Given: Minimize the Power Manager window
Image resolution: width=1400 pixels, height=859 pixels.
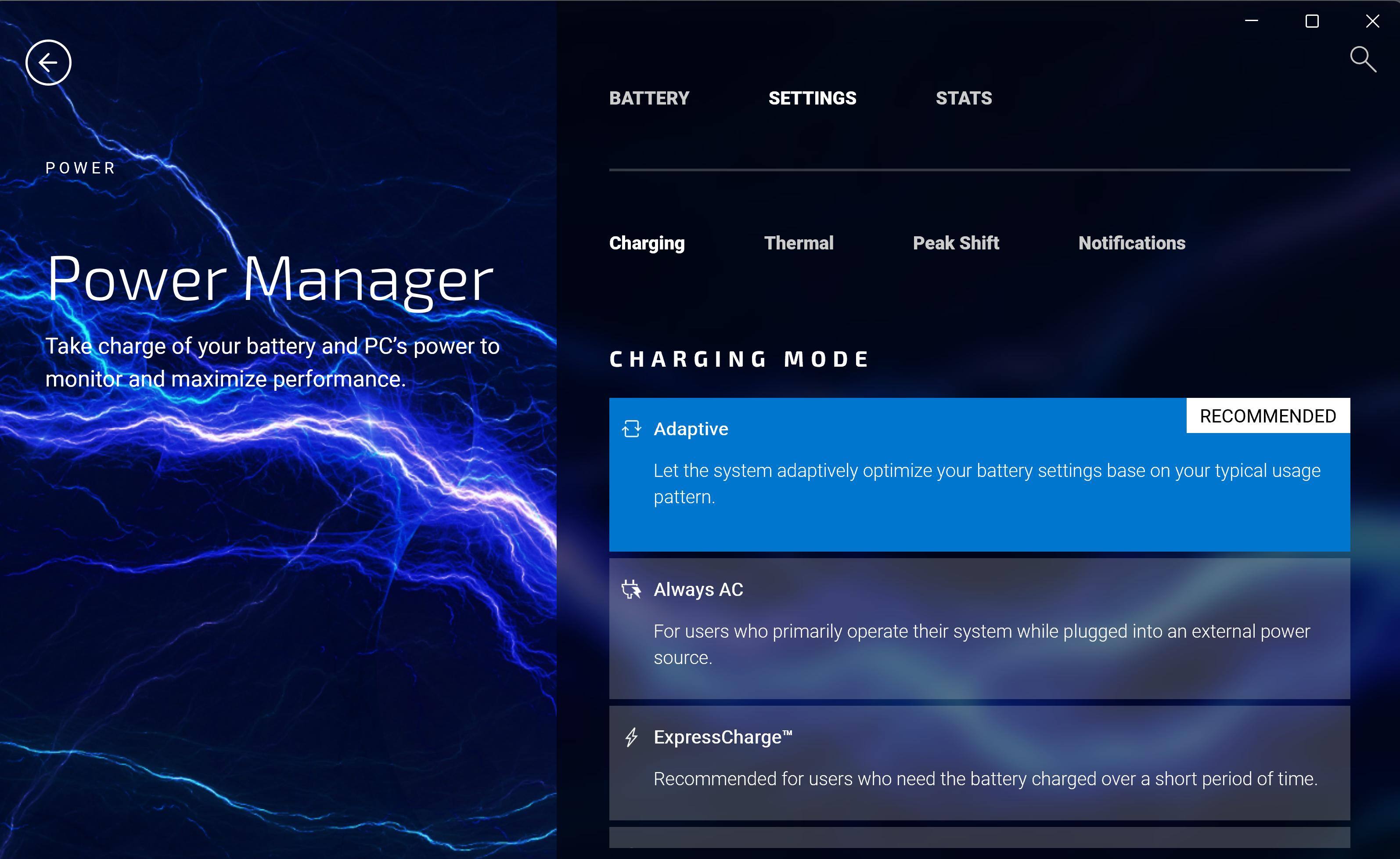Looking at the screenshot, I should [1251, 21].
